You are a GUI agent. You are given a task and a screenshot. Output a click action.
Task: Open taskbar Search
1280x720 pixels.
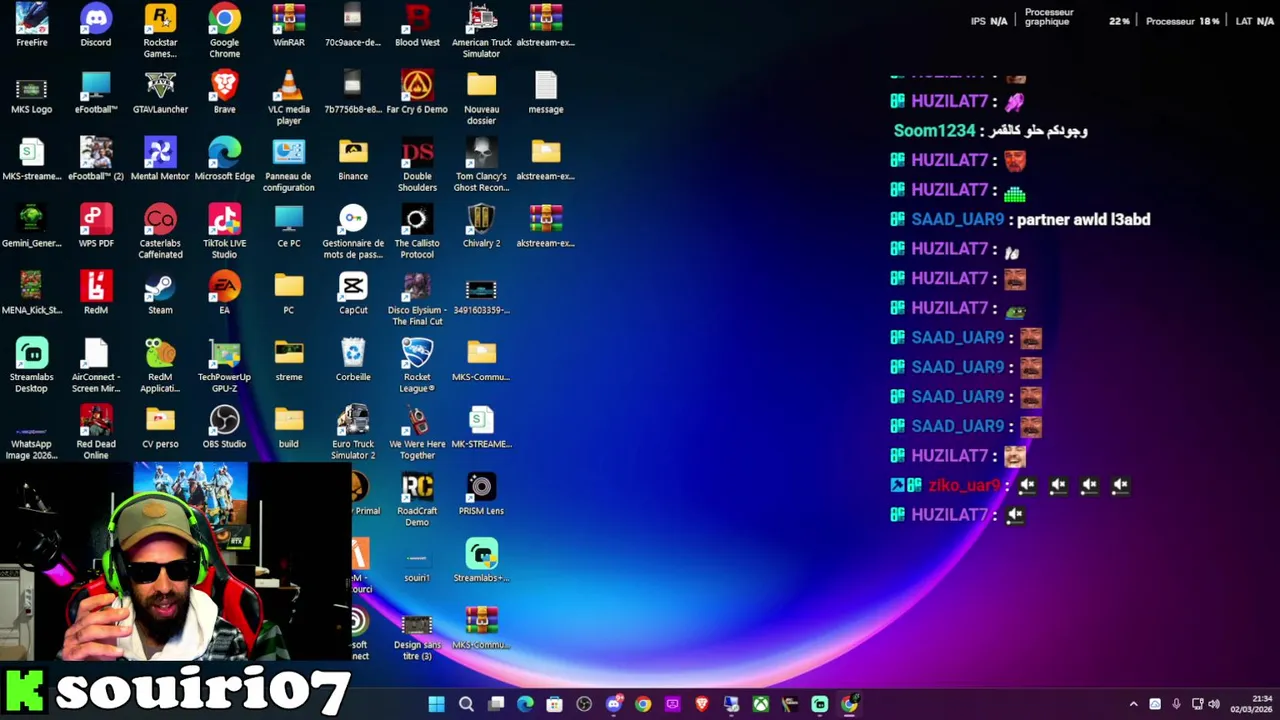pos(466,704)
